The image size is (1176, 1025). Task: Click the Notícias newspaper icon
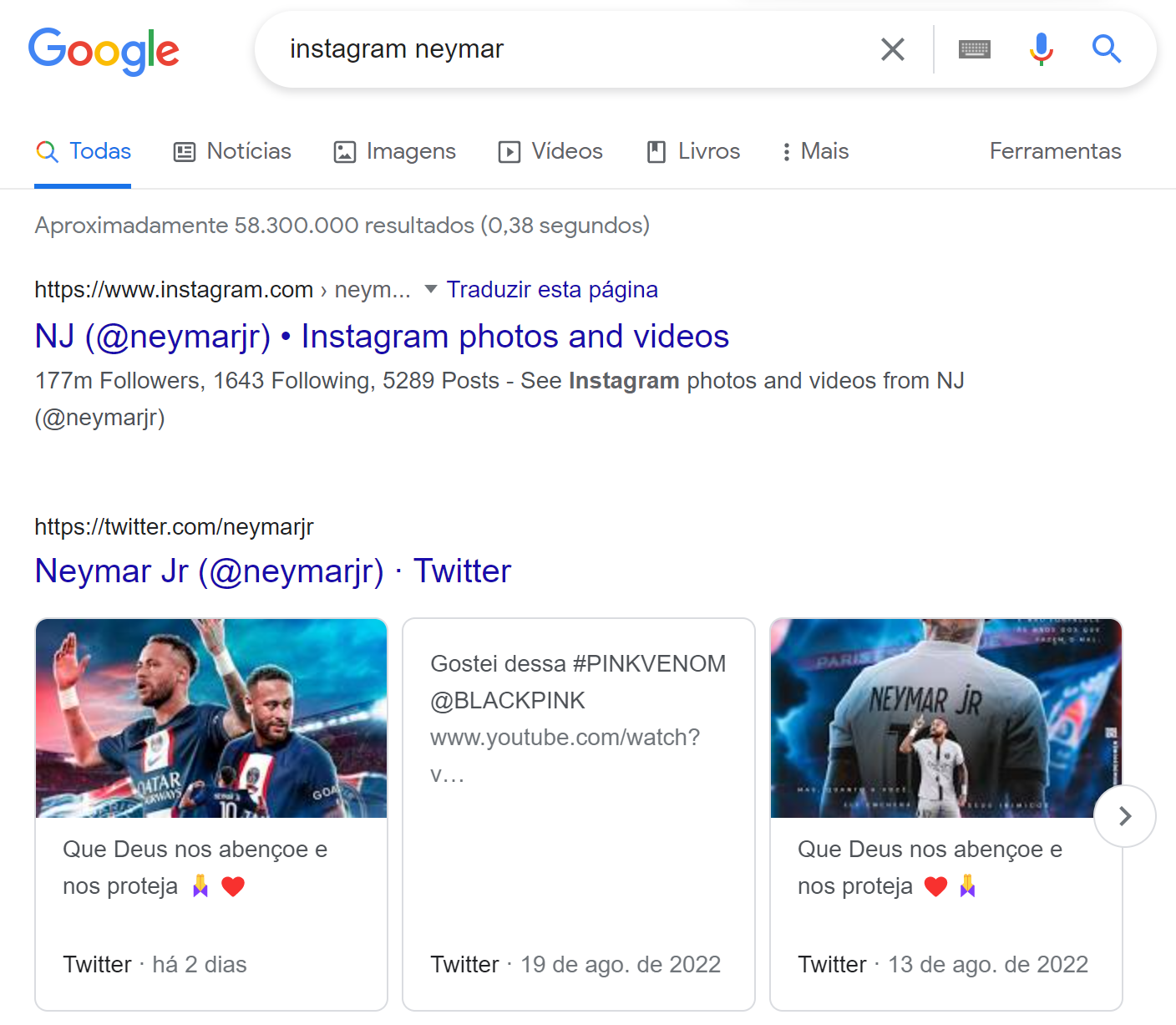coord(185,152)
